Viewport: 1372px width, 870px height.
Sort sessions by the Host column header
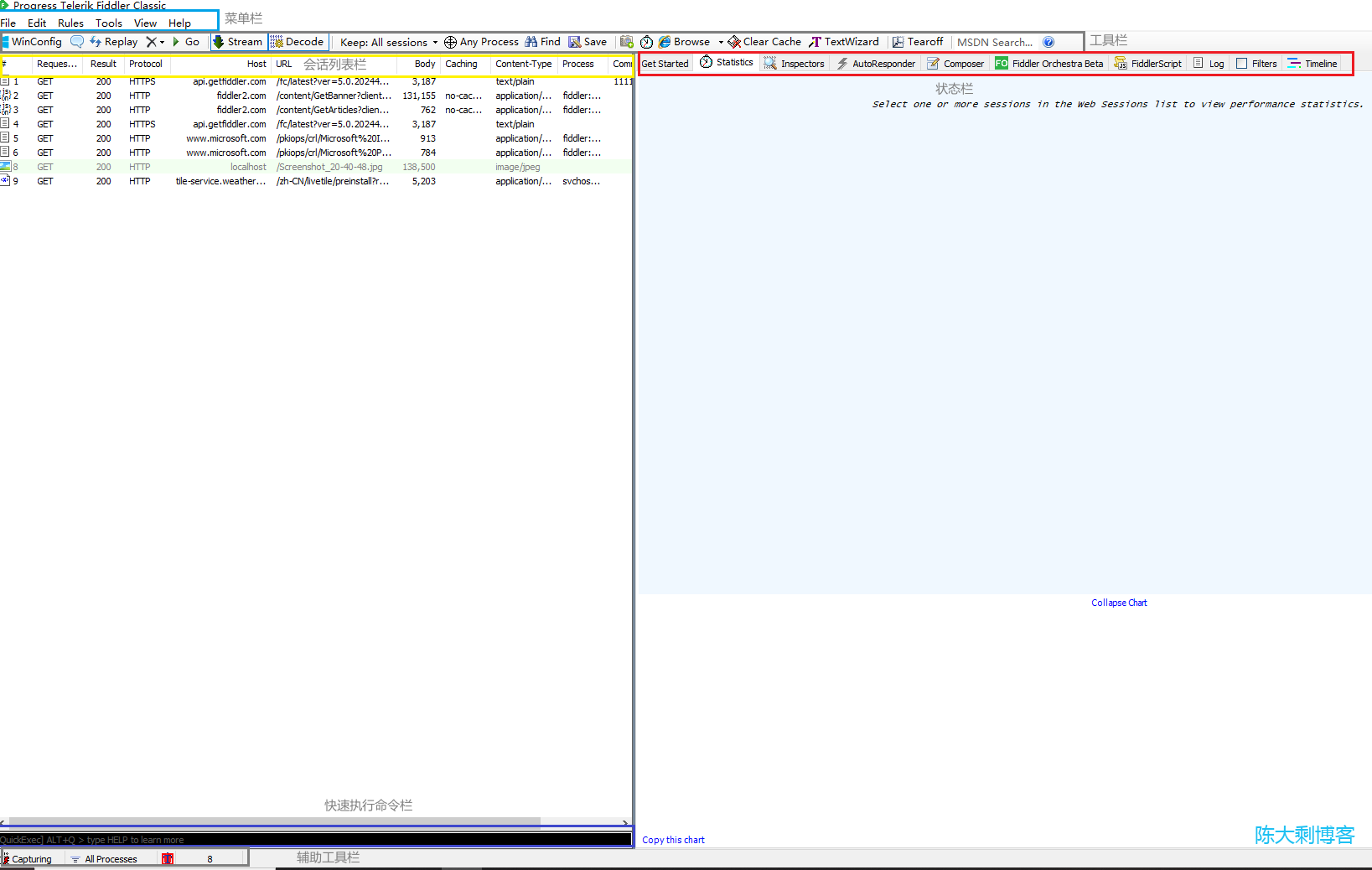tap(220, 64)
